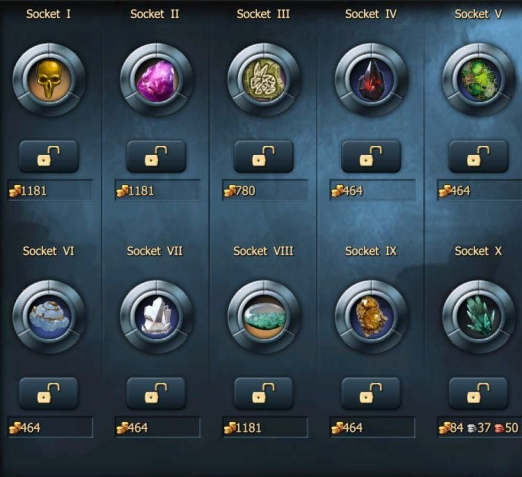Click the padlock button below Socket VII
This screenshot has width=522, height=477.
[x=156, y=393]
